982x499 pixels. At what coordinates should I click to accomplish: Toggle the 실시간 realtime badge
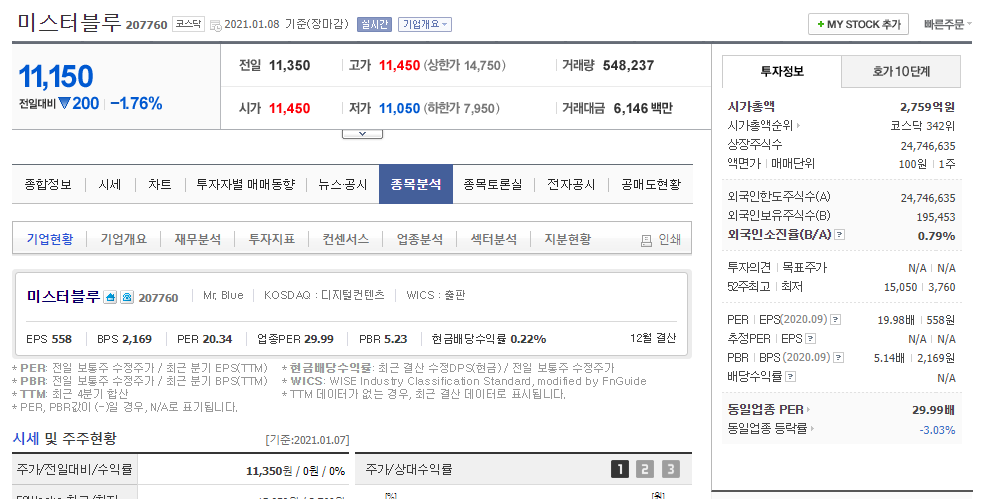pos(374,24)
